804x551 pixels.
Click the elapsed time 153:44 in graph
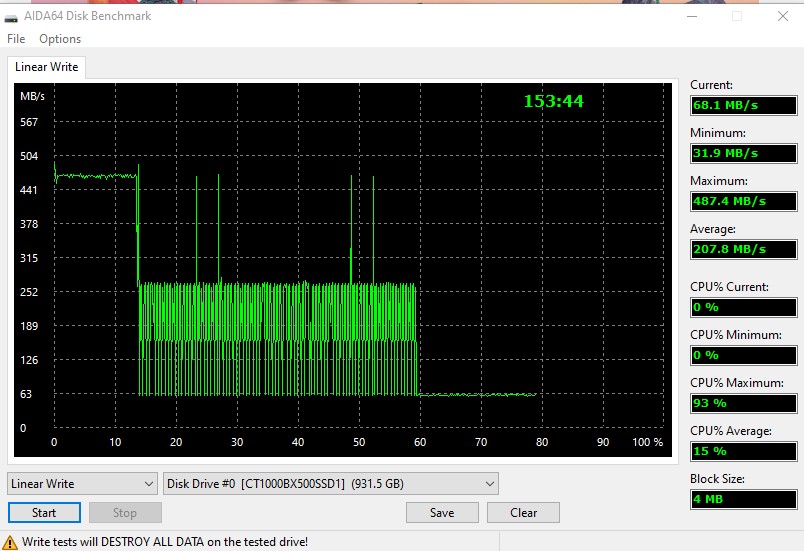pyautogui.click(x=553, y=101)
